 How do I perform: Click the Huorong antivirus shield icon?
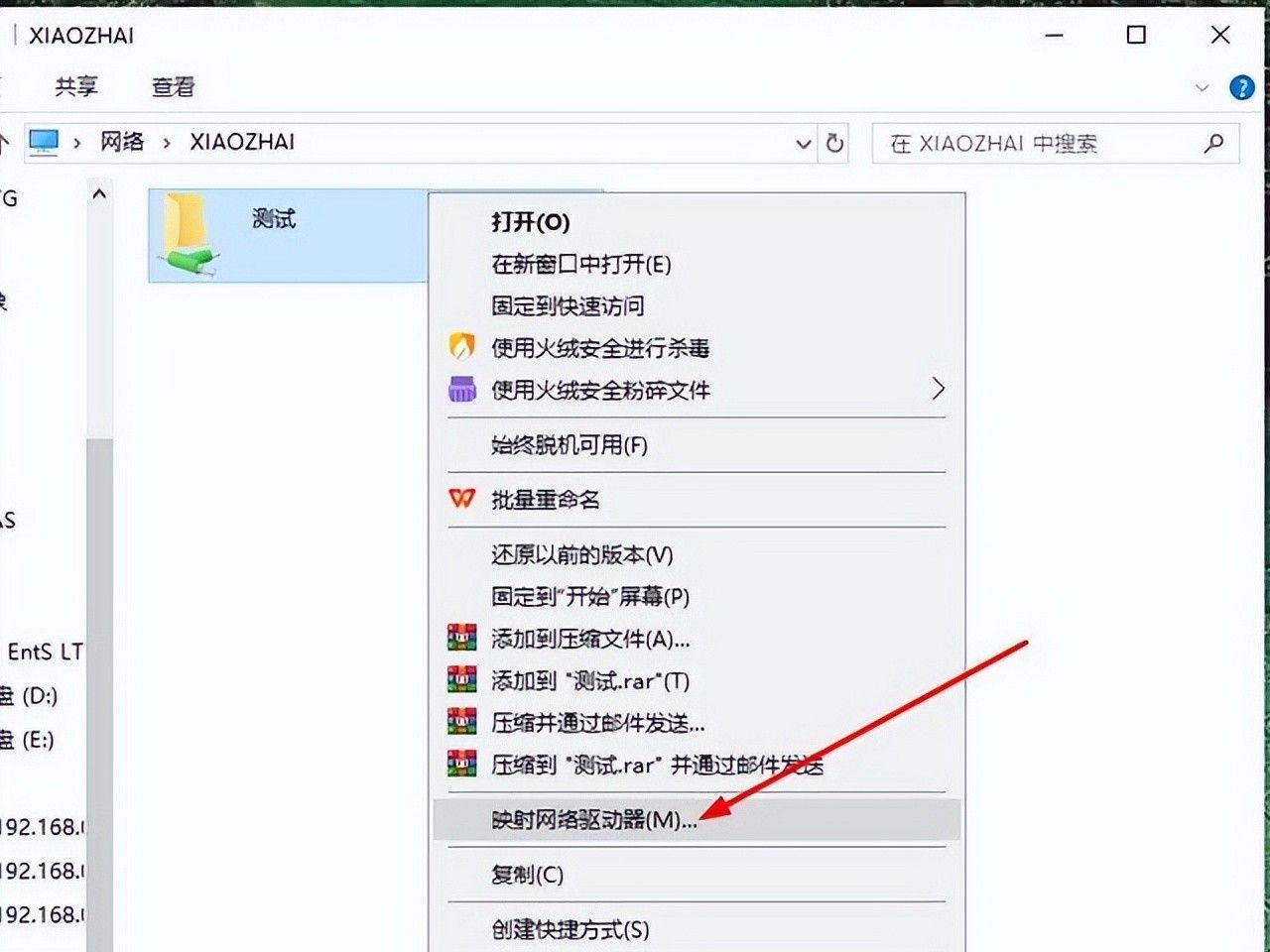pos(462,347)
